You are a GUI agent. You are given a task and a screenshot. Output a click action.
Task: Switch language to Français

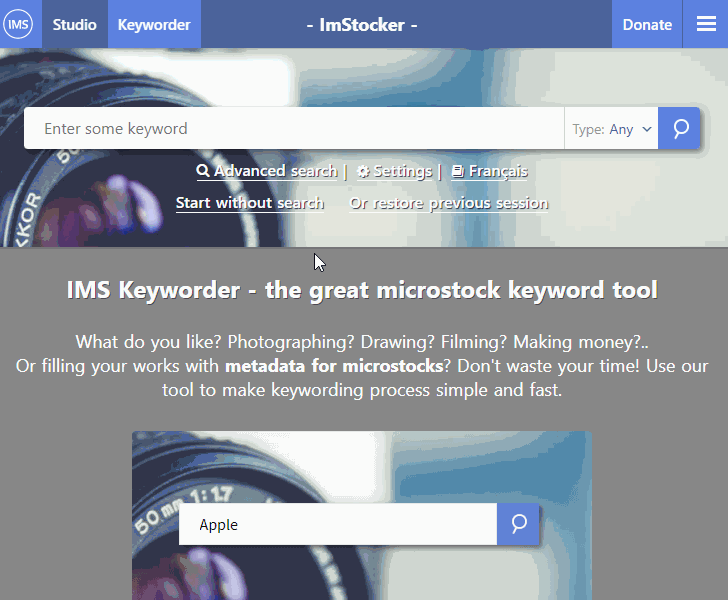(490, 171)
